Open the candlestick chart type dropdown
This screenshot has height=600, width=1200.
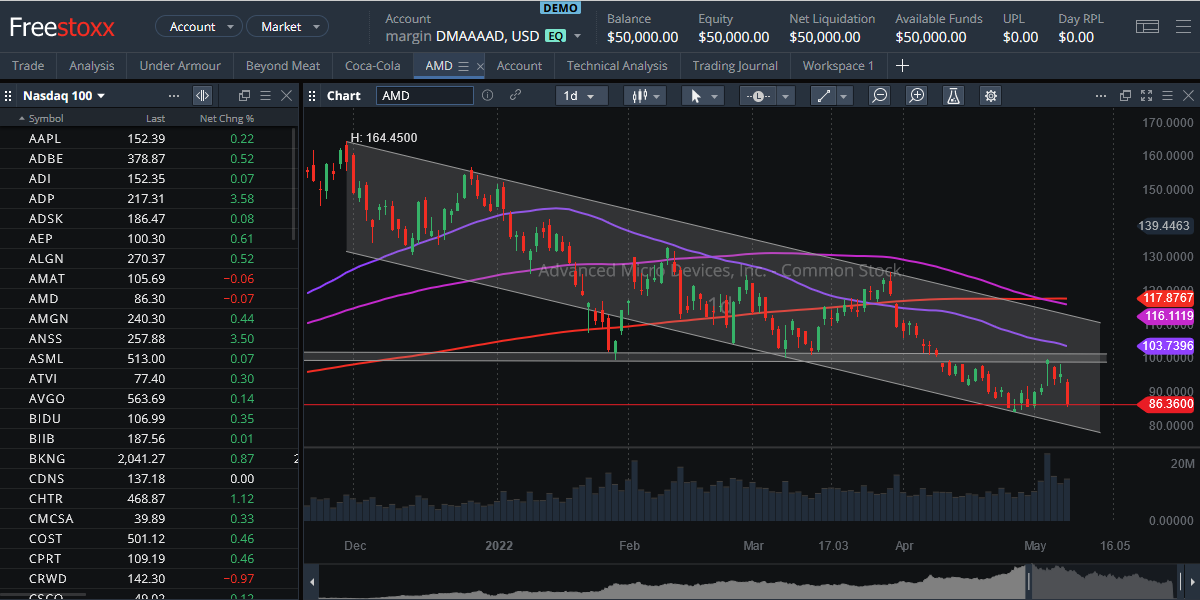click(644, 95)
